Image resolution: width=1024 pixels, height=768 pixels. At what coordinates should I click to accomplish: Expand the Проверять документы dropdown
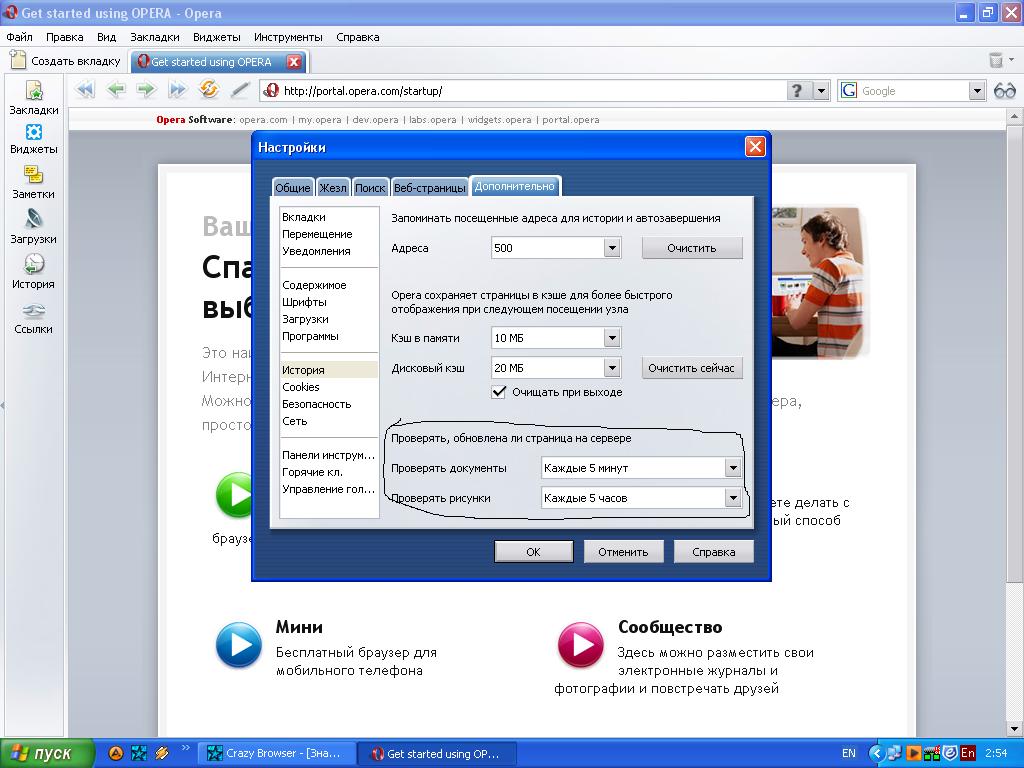coord(733,468)
